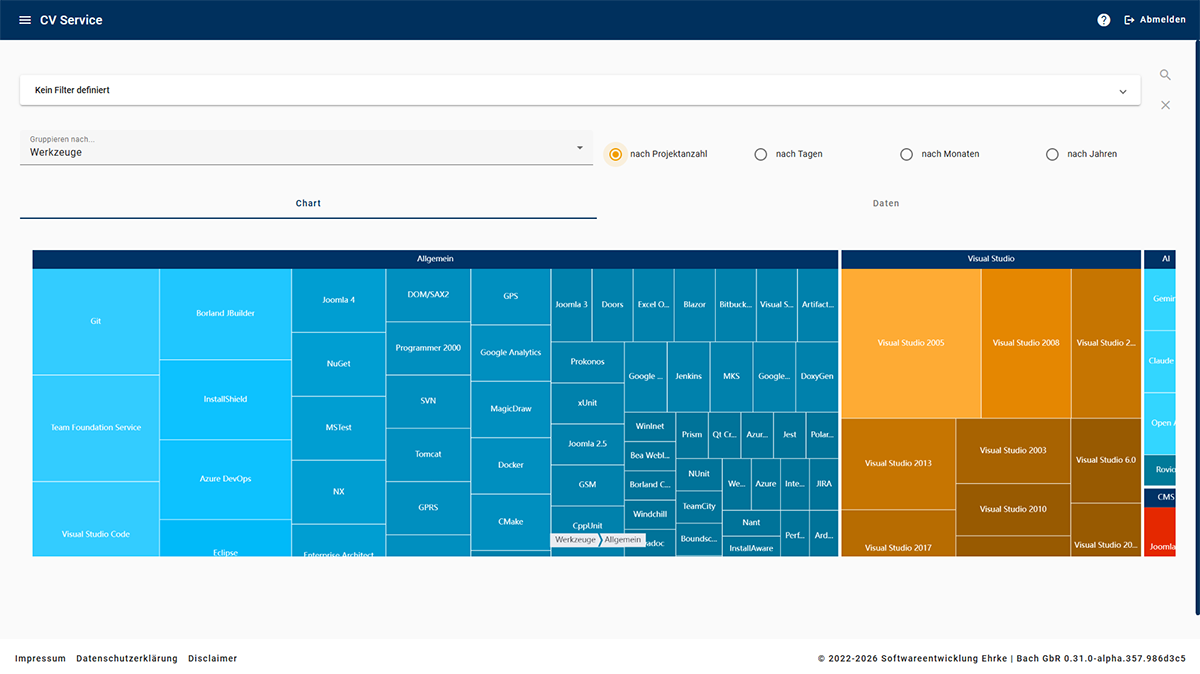Click the Blazor tile
This screenshot has width=1200, height=674.
(x=694, y=305)
